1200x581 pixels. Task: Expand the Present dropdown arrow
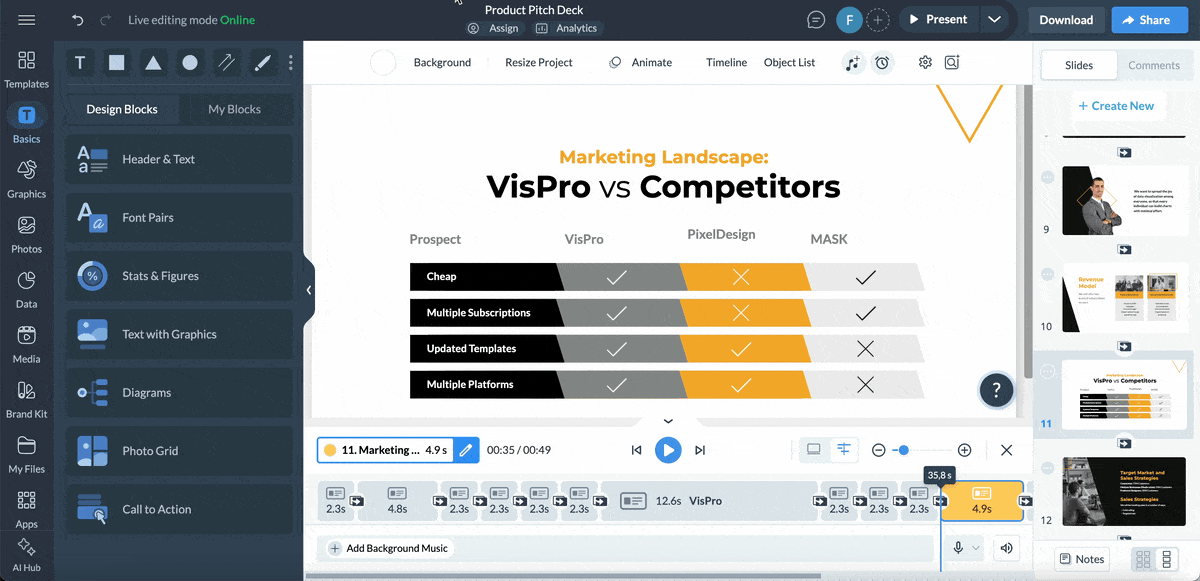pos(993,20)
